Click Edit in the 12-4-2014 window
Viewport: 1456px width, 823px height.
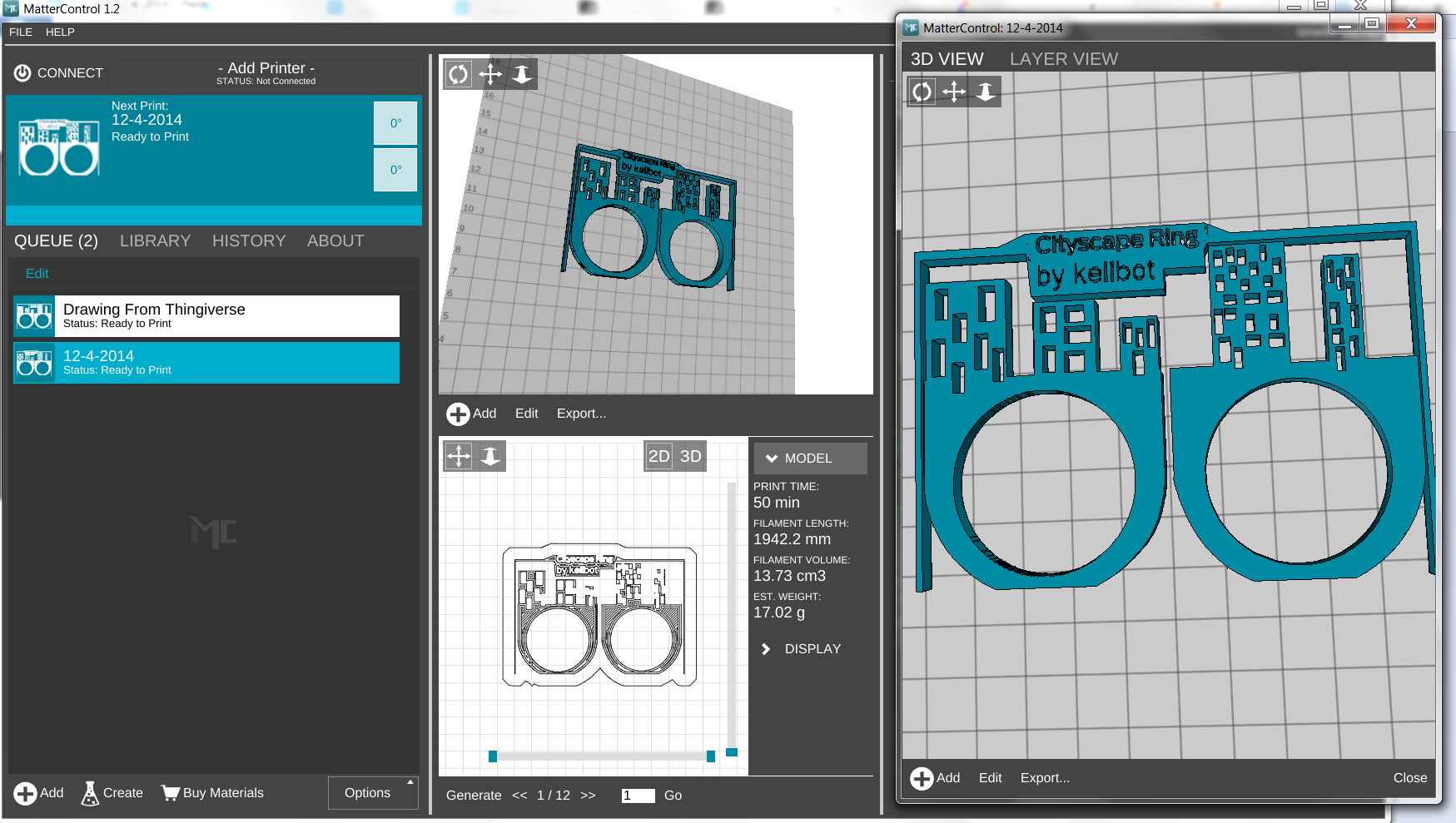(x=991, y=778)
